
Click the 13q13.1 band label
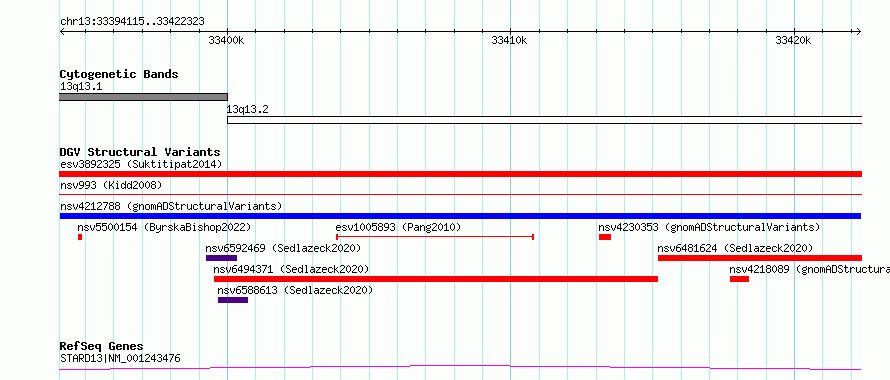pos(81,87)
